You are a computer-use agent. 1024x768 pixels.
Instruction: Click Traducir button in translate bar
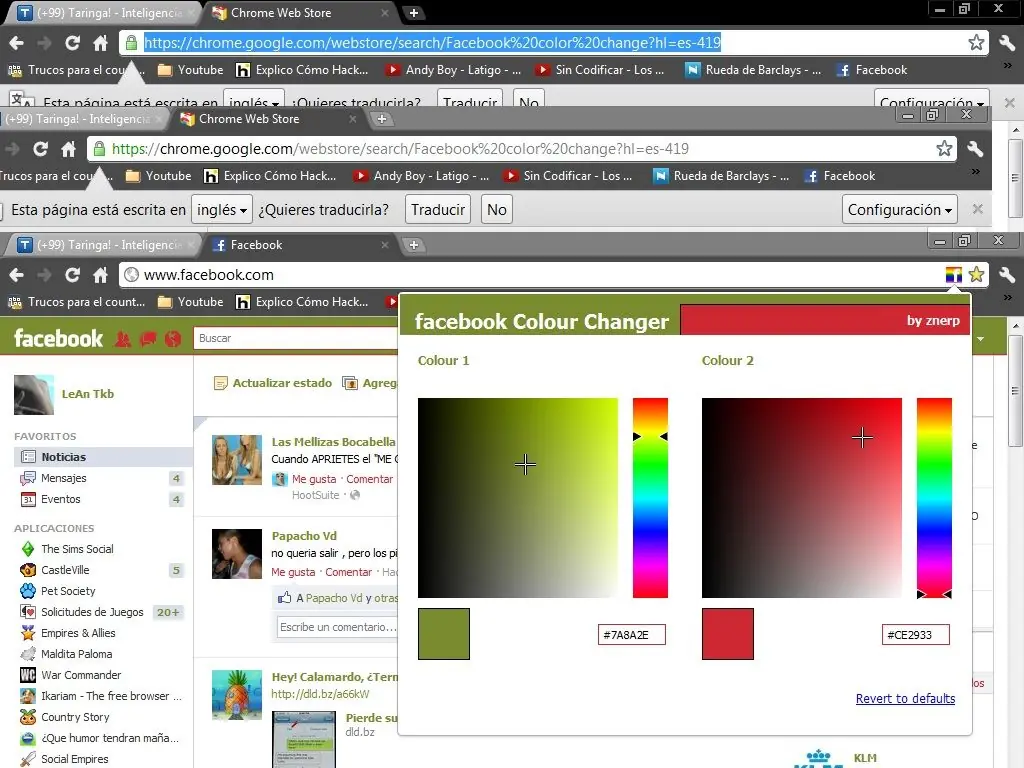[438, 210]
